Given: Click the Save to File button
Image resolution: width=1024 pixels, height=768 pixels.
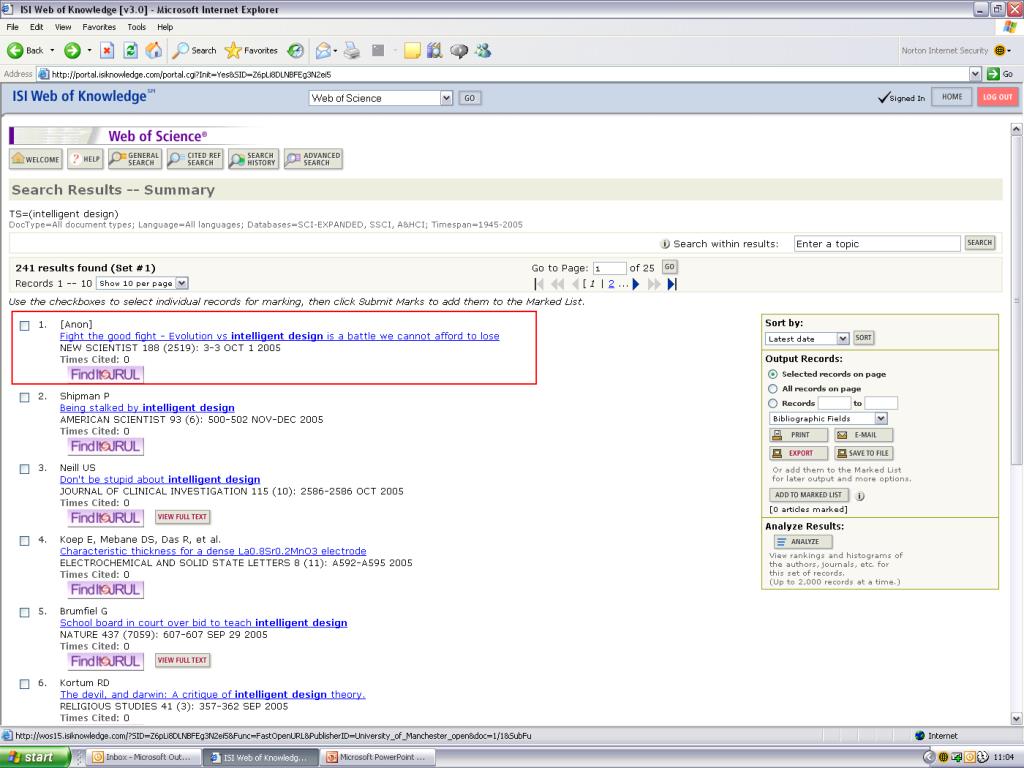Looking at the screenshot, I should (x=863, y=453).
